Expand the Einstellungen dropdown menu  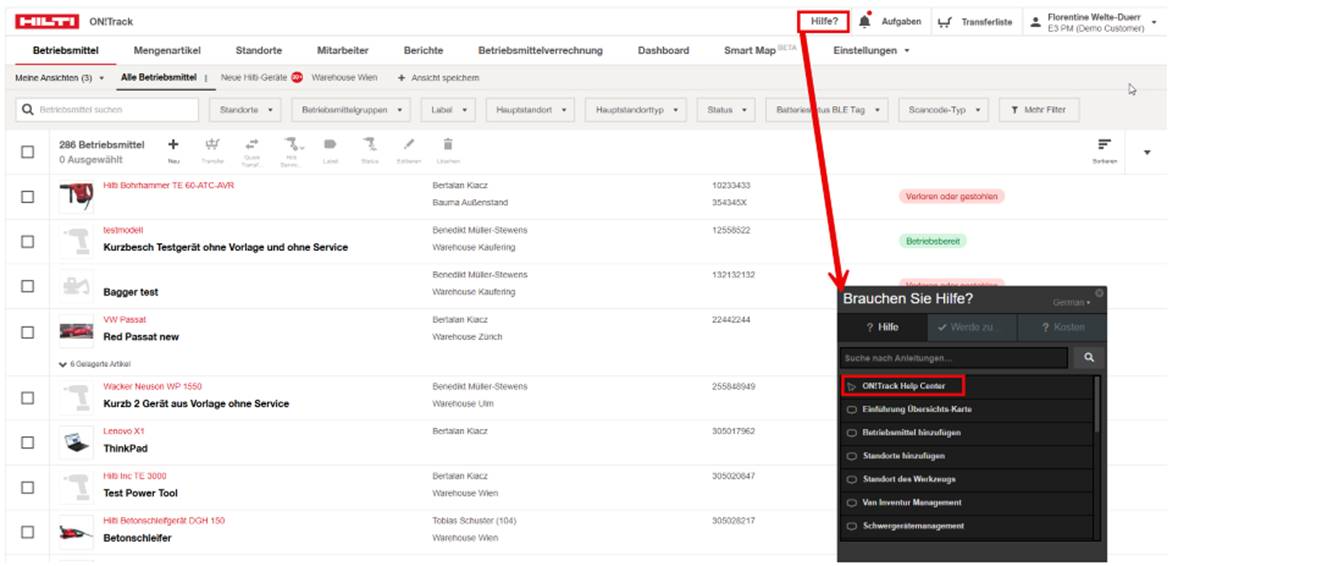(871, 51)
